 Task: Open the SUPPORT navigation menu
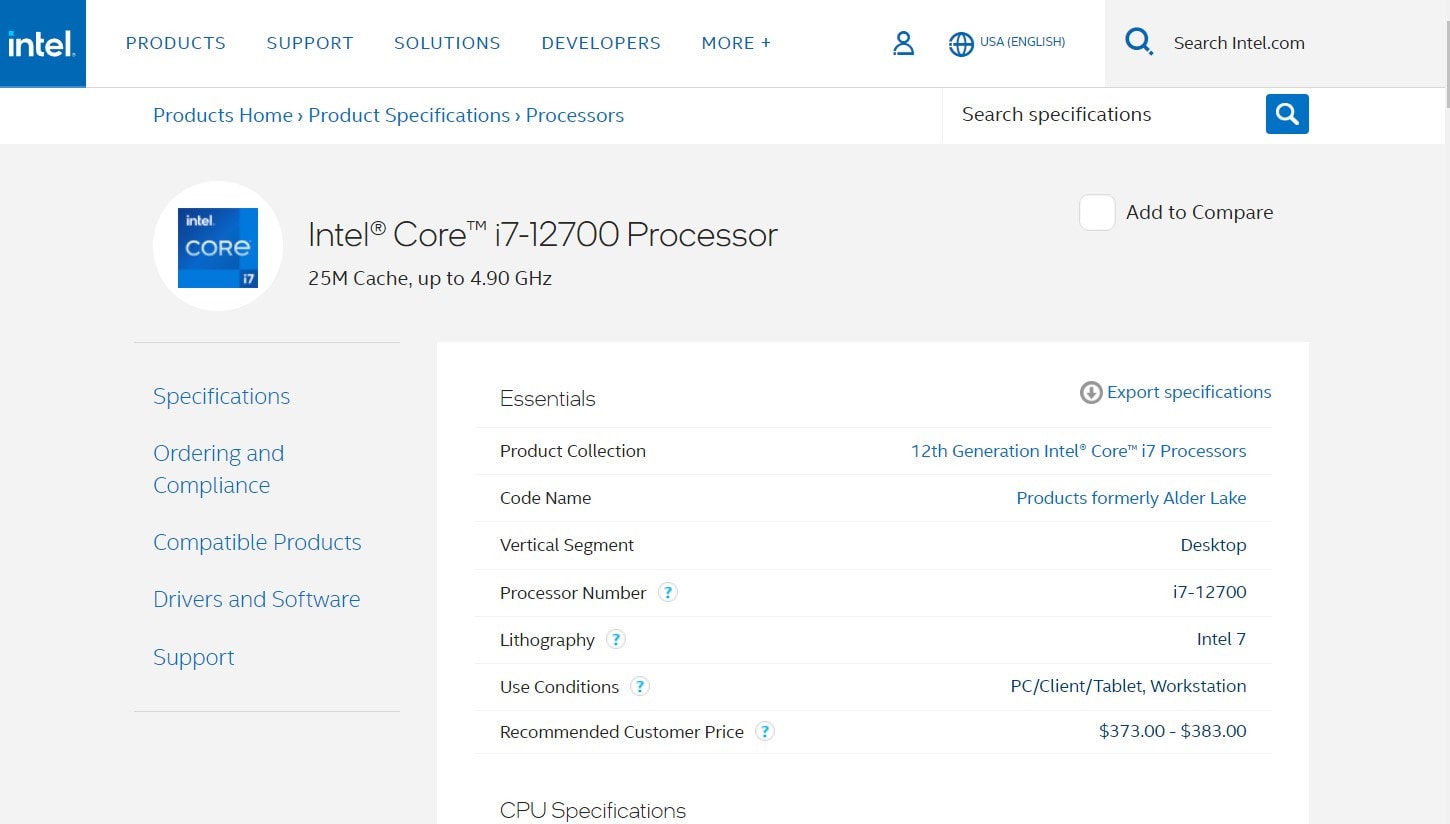(310, 43)
